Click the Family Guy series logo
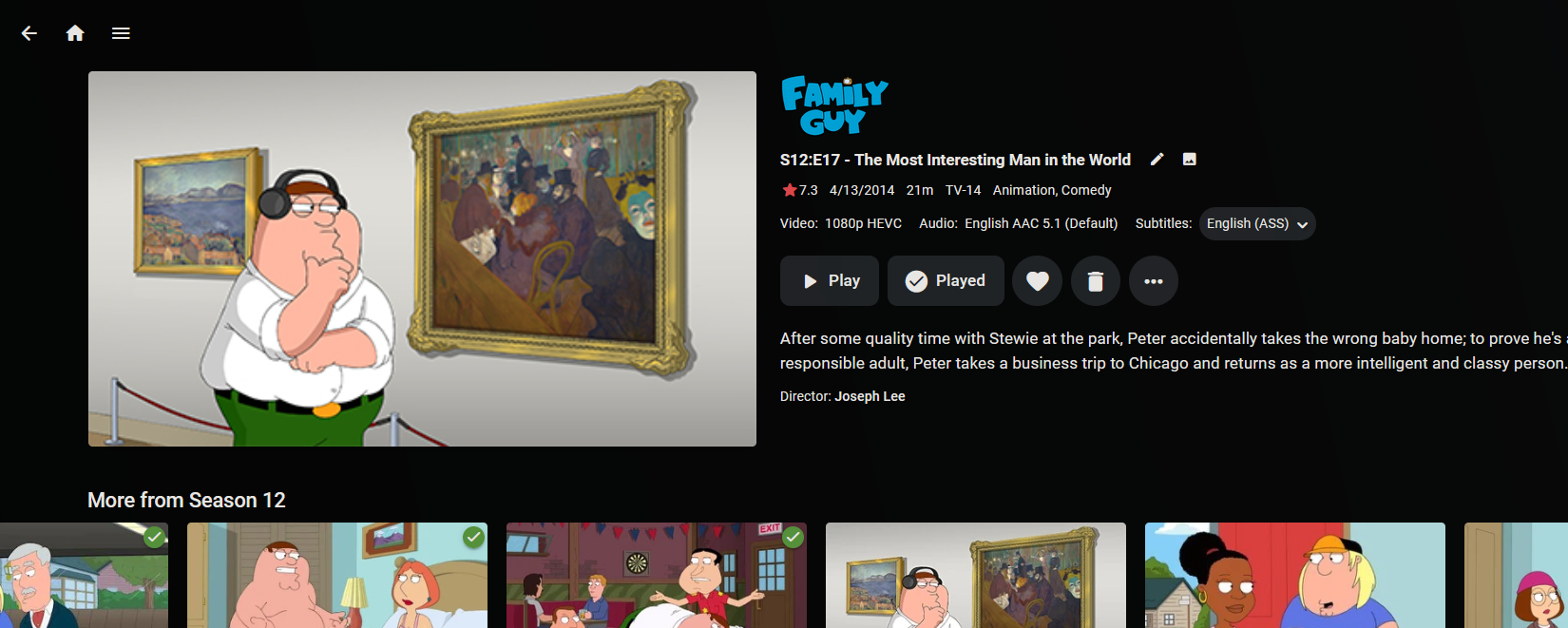The width and height of the screenshot is (1568, 628). (834, 105)
